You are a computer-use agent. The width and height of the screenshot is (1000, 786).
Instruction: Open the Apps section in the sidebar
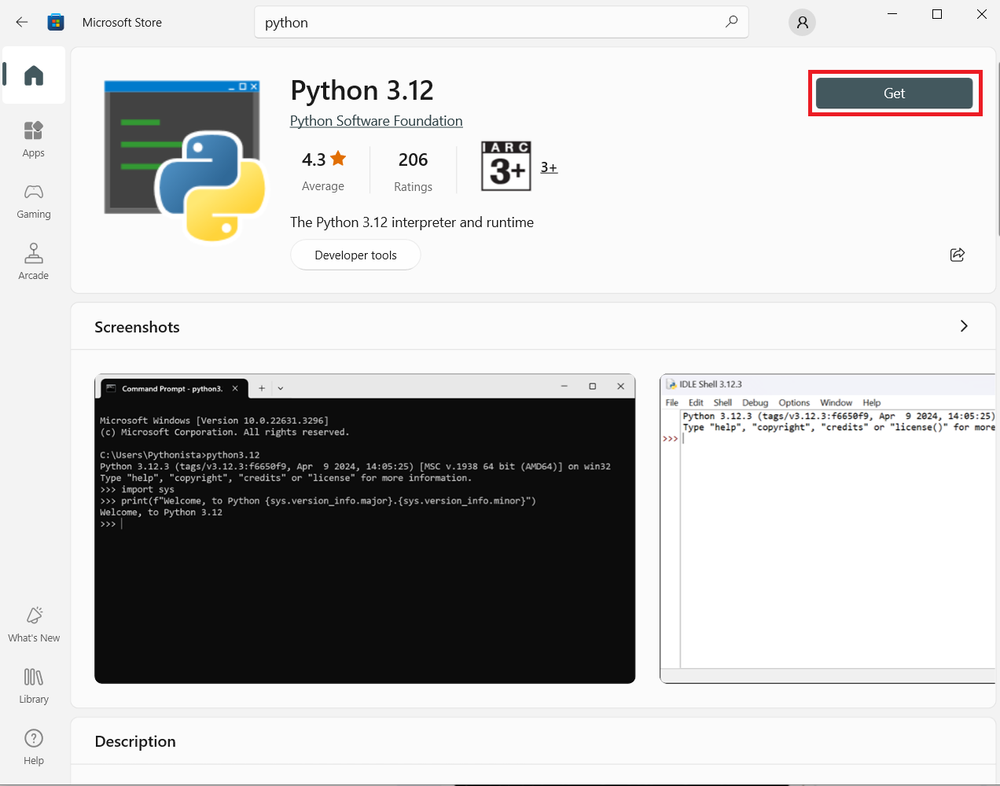click(33, 138)
